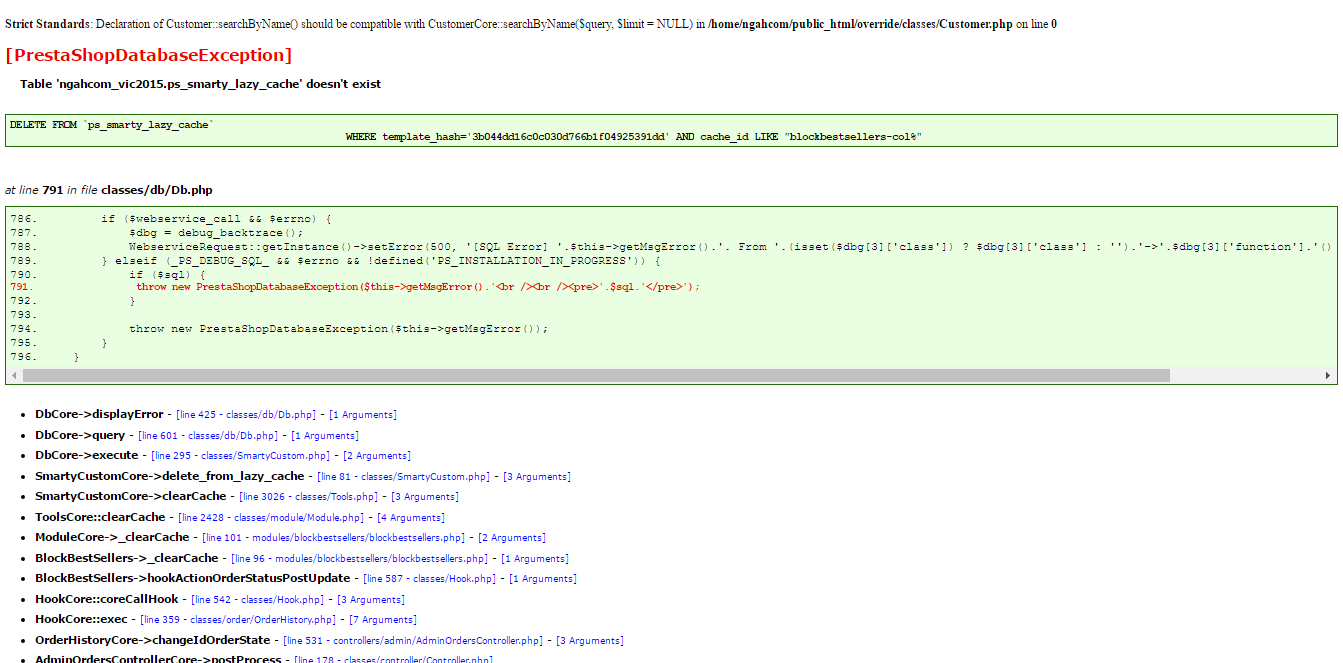
Task: Open HookCore::coreCallHook line 542 link
Action: tap(258, 599)
